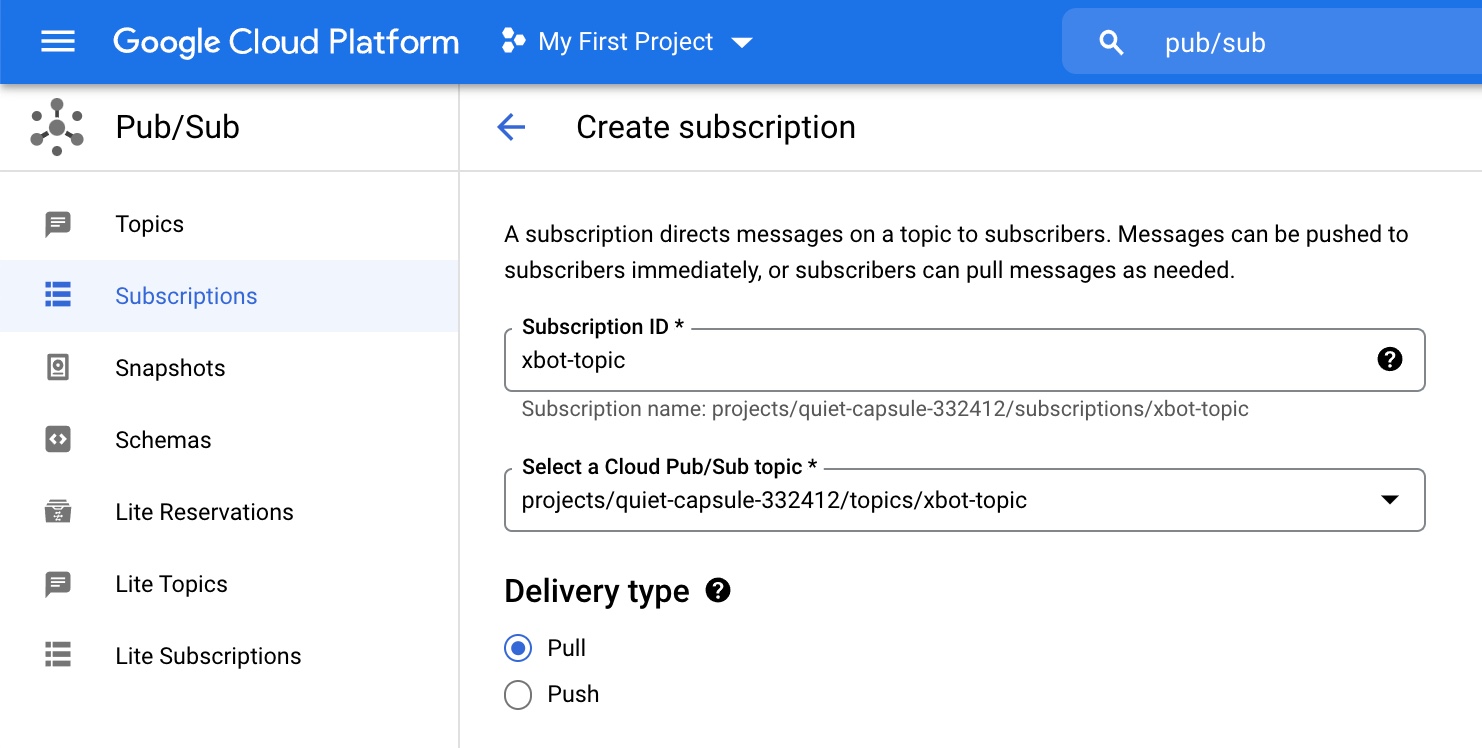
Task: Click the Topics icon in sidebar
Action: pyautogui.click(x=58, y=224)
